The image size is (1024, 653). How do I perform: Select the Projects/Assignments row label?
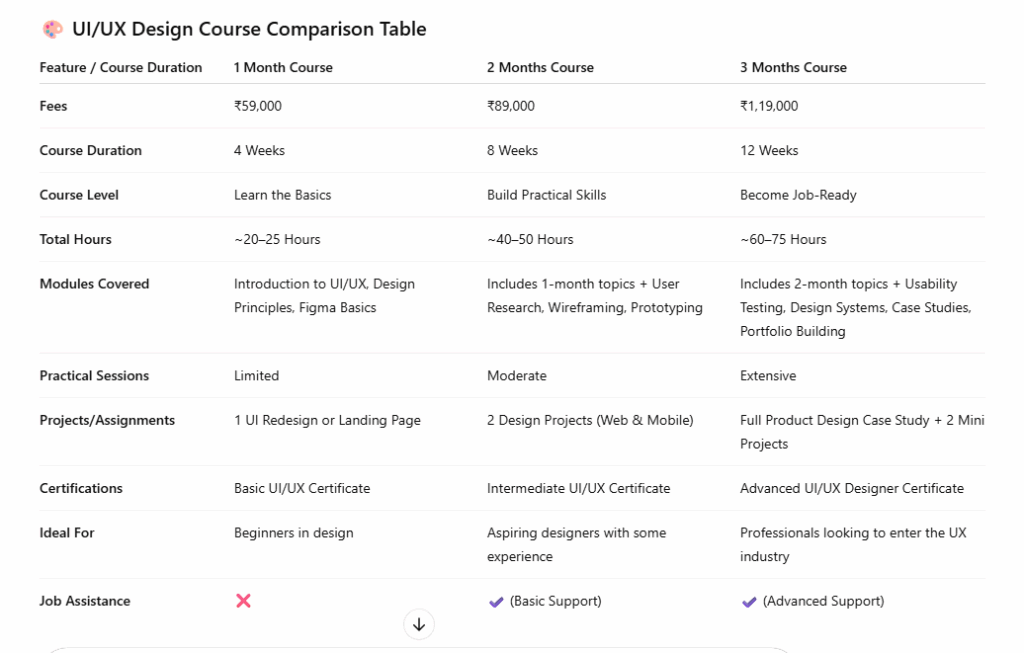click(x=107, y=421)
